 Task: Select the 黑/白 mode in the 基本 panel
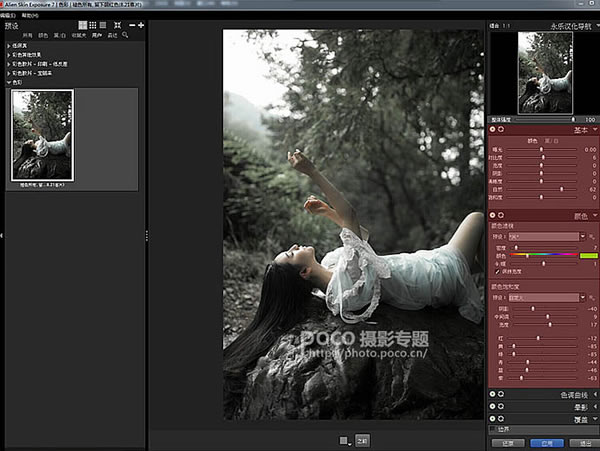pyautogui.click(x=551, y=141)
